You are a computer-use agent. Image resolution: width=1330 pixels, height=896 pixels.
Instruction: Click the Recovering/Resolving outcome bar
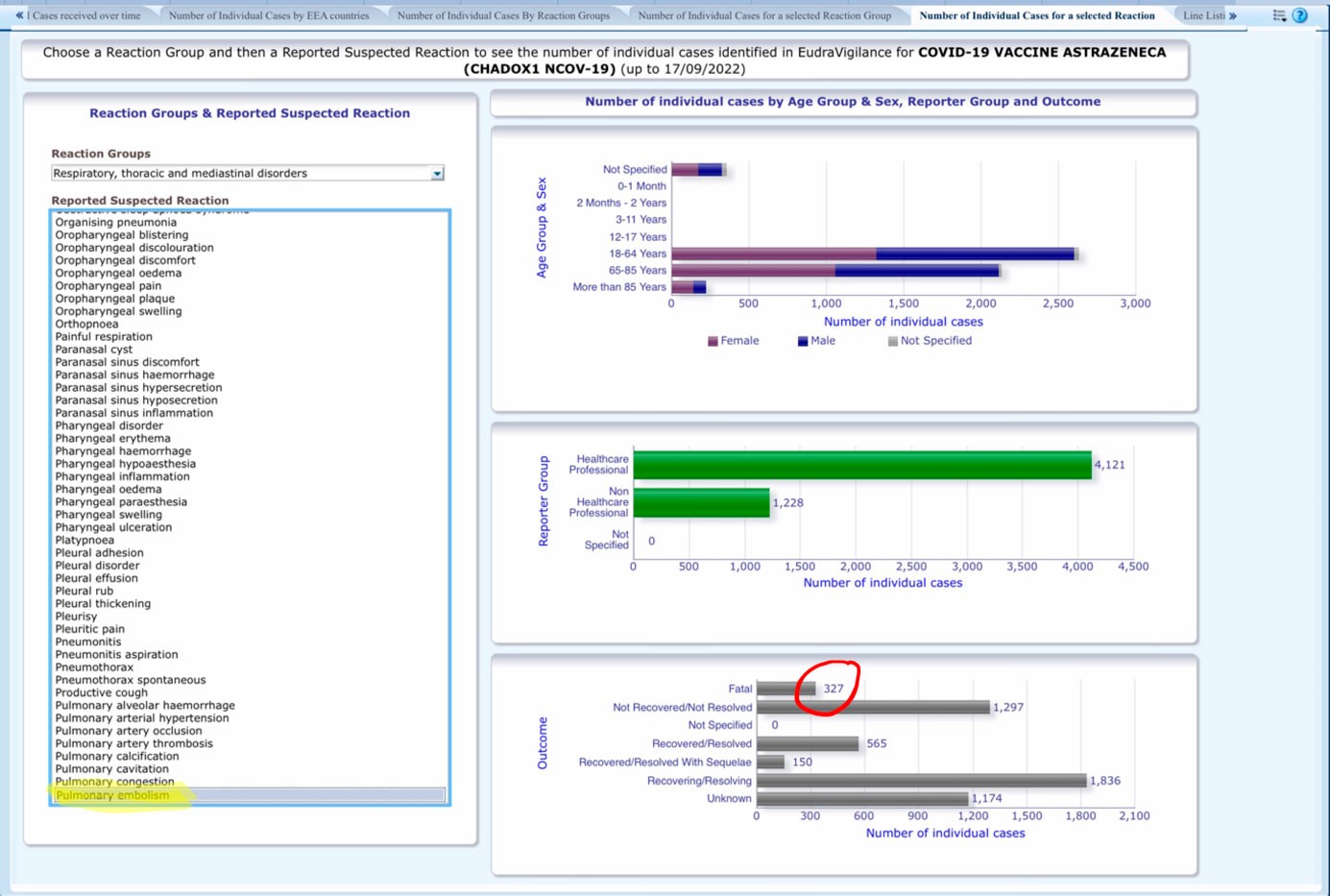point(921,781)
